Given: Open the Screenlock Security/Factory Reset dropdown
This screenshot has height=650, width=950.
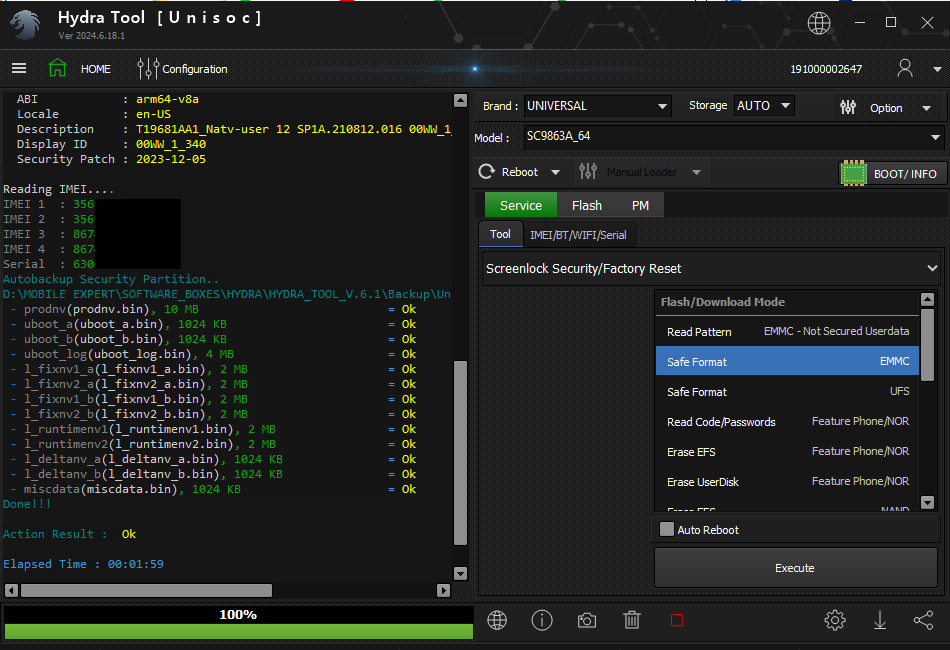Looking at the screenshot, I should [x=712, y=268].
